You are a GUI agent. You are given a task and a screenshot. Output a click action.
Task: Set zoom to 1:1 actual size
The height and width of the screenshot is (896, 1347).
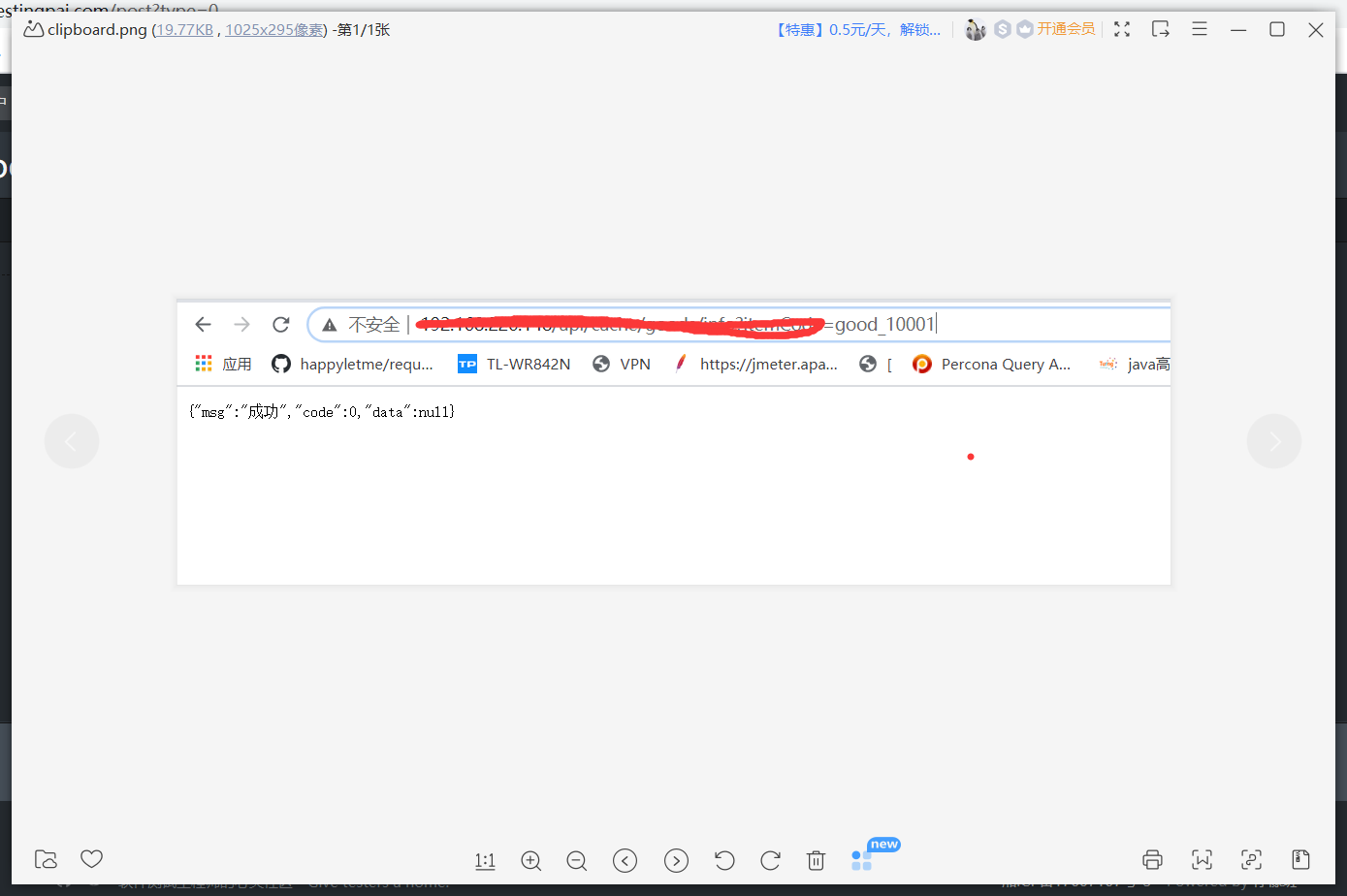[485, 860]
